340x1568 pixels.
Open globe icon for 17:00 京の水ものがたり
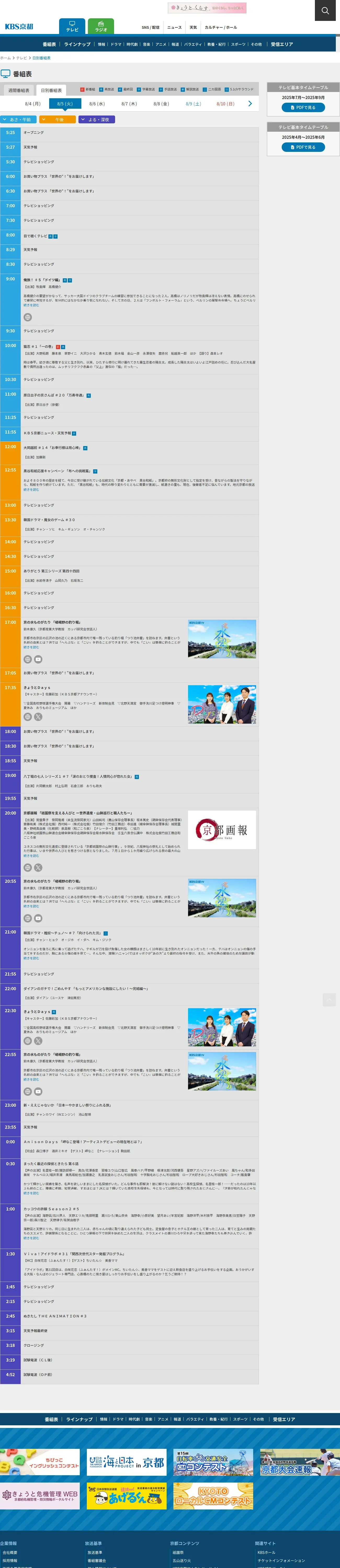click(x=27, y=659)
